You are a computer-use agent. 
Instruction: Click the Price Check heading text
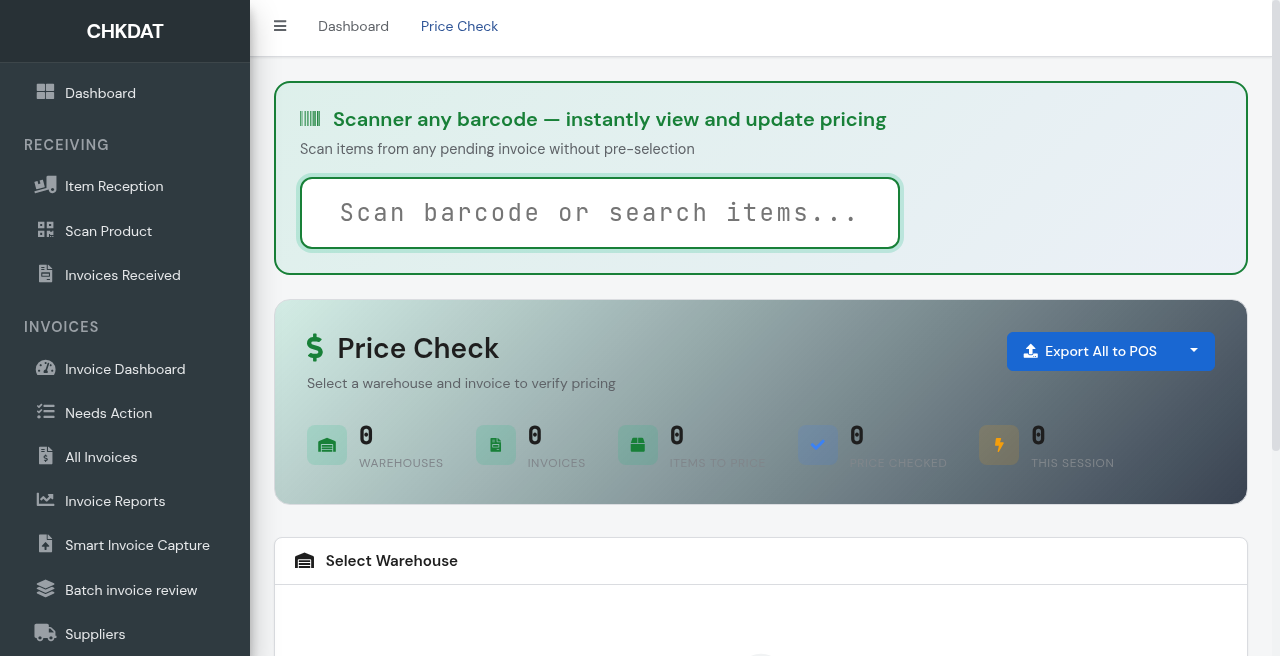coord(418,348)
